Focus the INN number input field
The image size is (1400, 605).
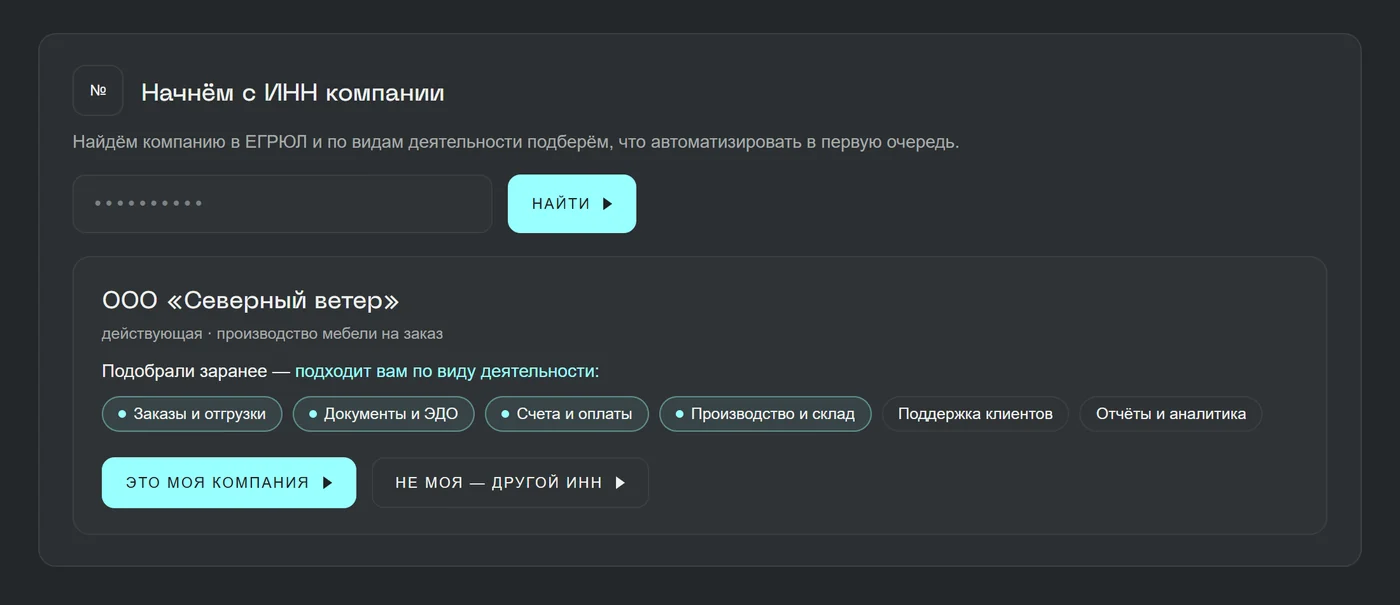(282, 204)
